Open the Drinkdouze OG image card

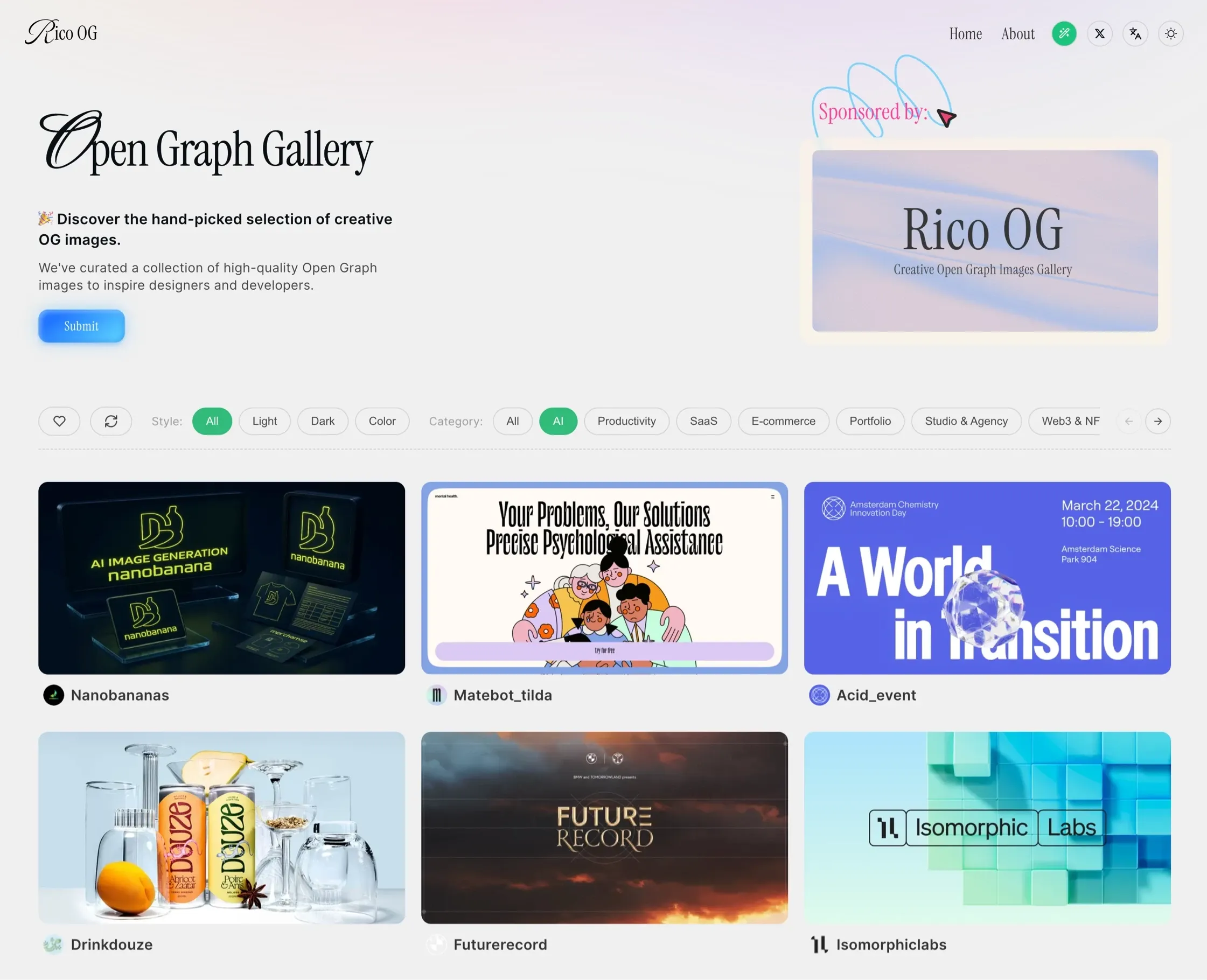[222, 828]
